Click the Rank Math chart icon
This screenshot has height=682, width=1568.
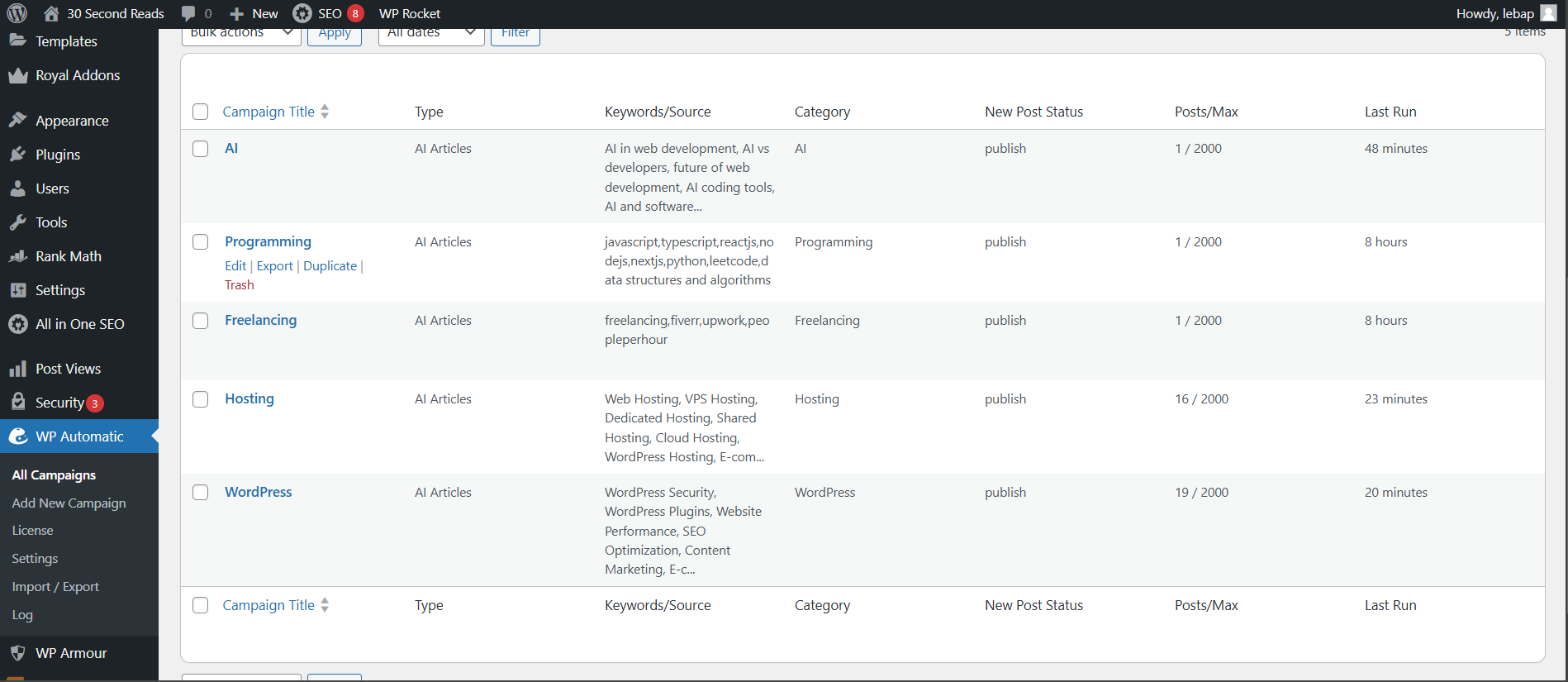point(18,256)
